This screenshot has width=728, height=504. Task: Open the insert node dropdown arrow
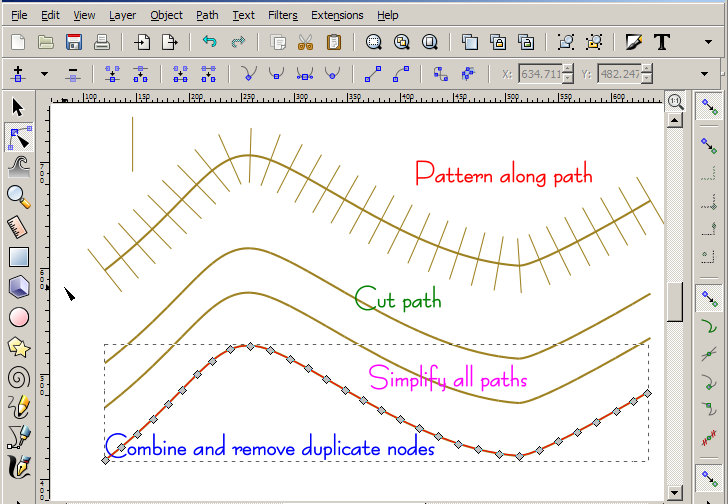tap(44, 74)
